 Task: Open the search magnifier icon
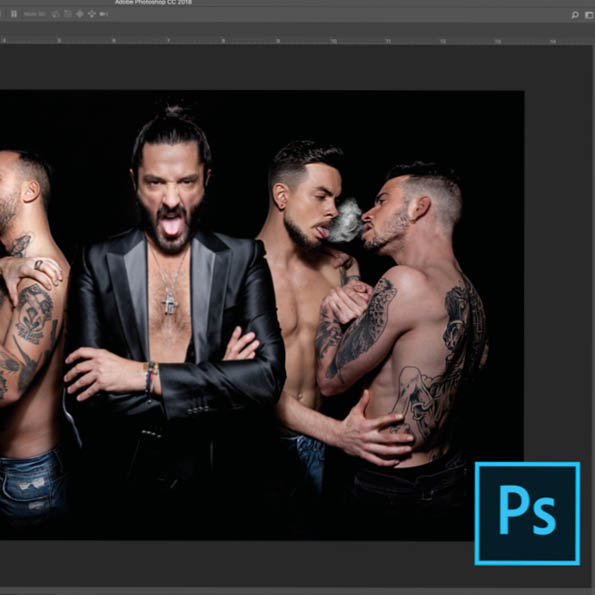[575, 15]
